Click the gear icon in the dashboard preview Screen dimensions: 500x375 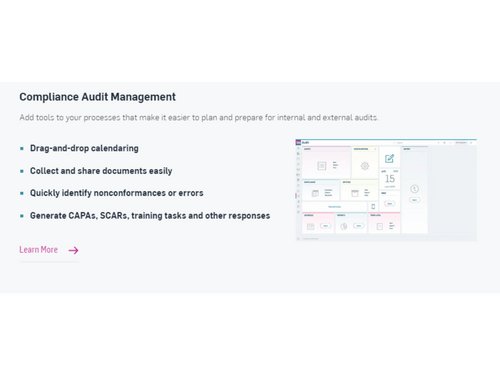coord(365,166)
